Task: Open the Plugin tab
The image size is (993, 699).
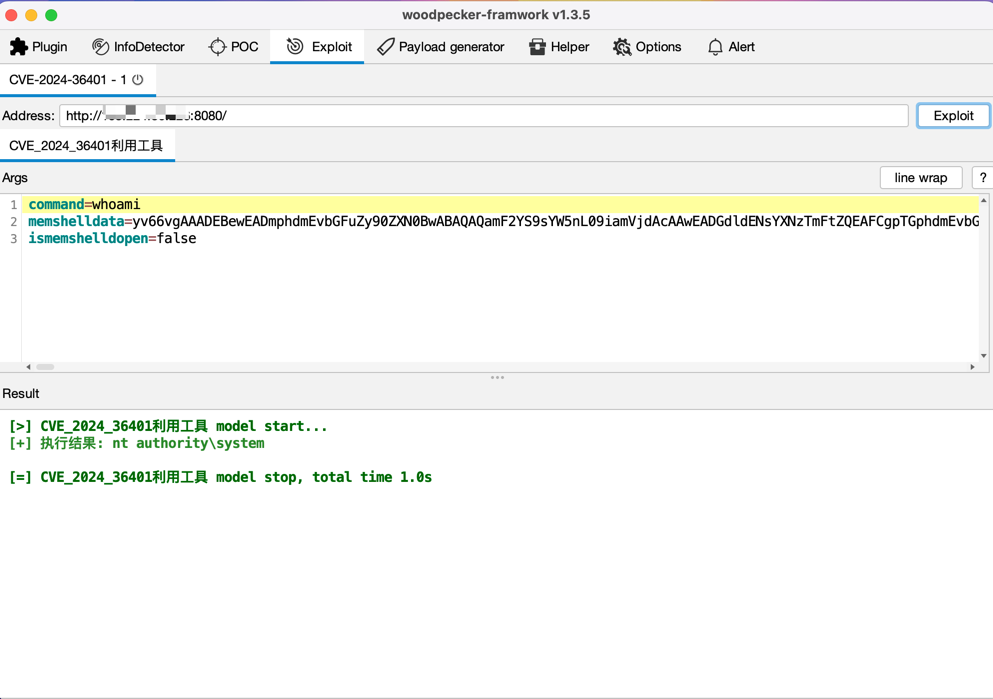Action: (x=39, y=47)
